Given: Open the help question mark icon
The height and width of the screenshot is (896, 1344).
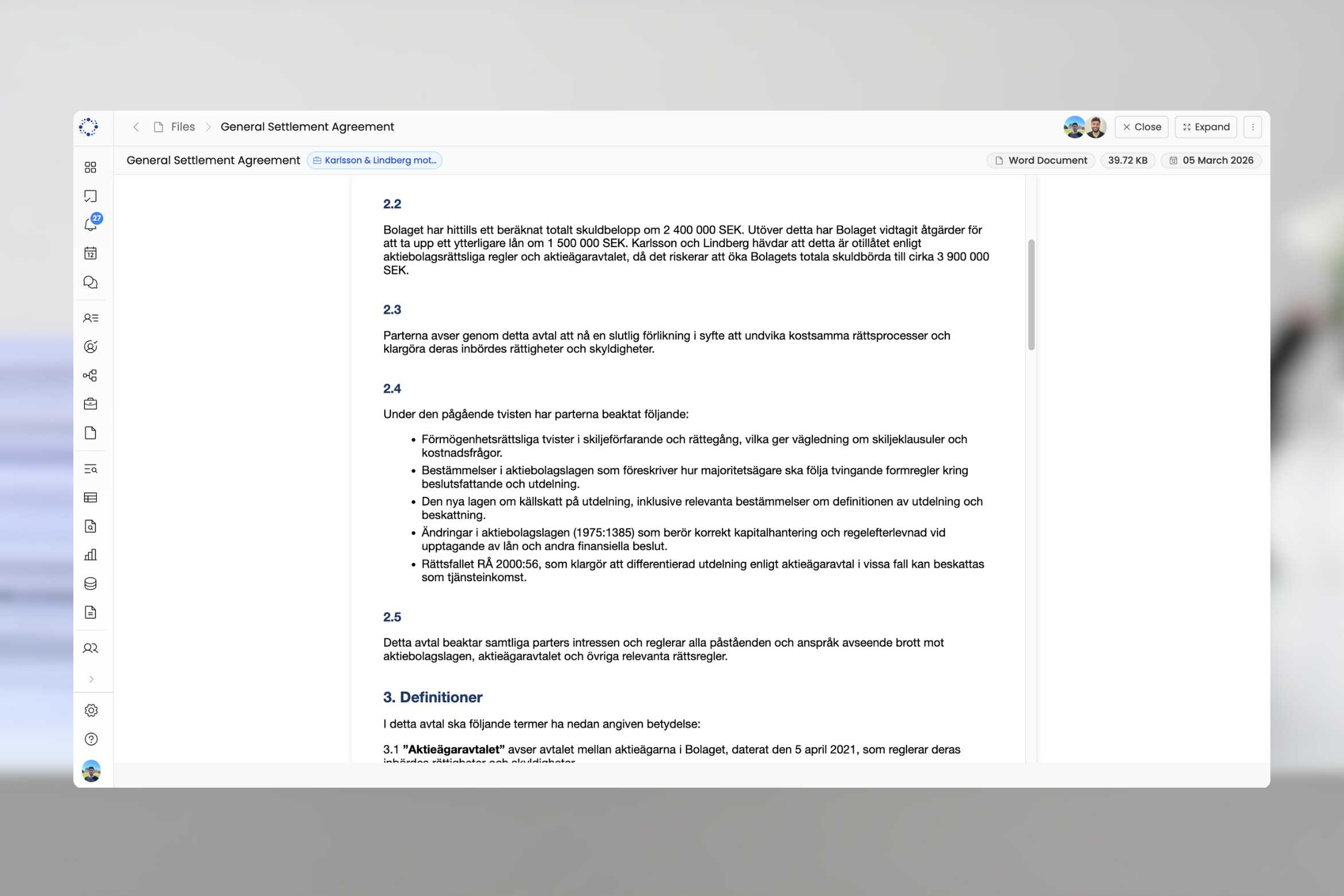Looking at the screenshot, I should (91, 739).
